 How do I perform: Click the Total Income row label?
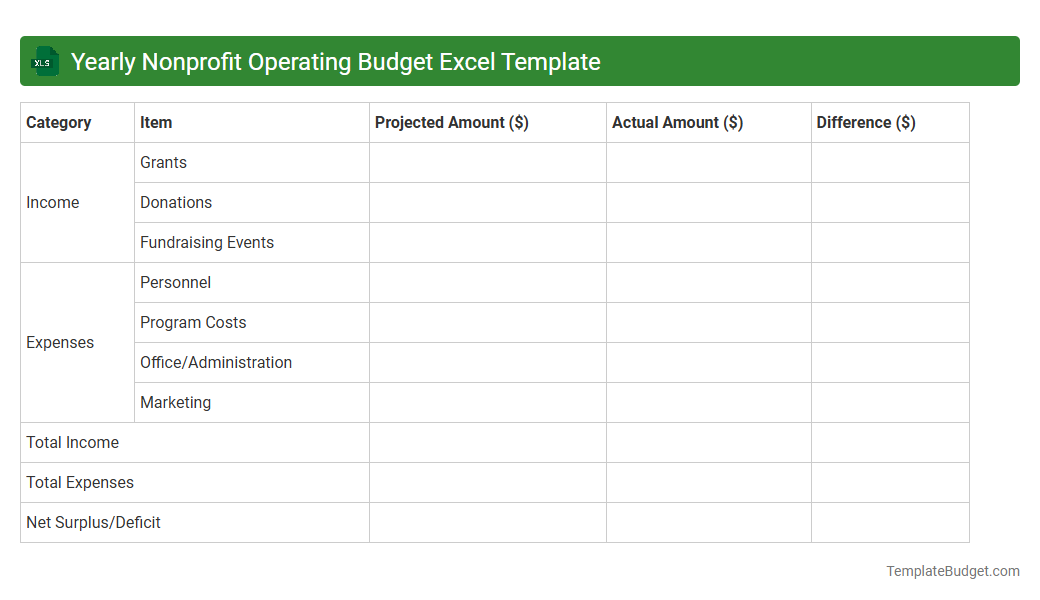[x=72, y=442]
